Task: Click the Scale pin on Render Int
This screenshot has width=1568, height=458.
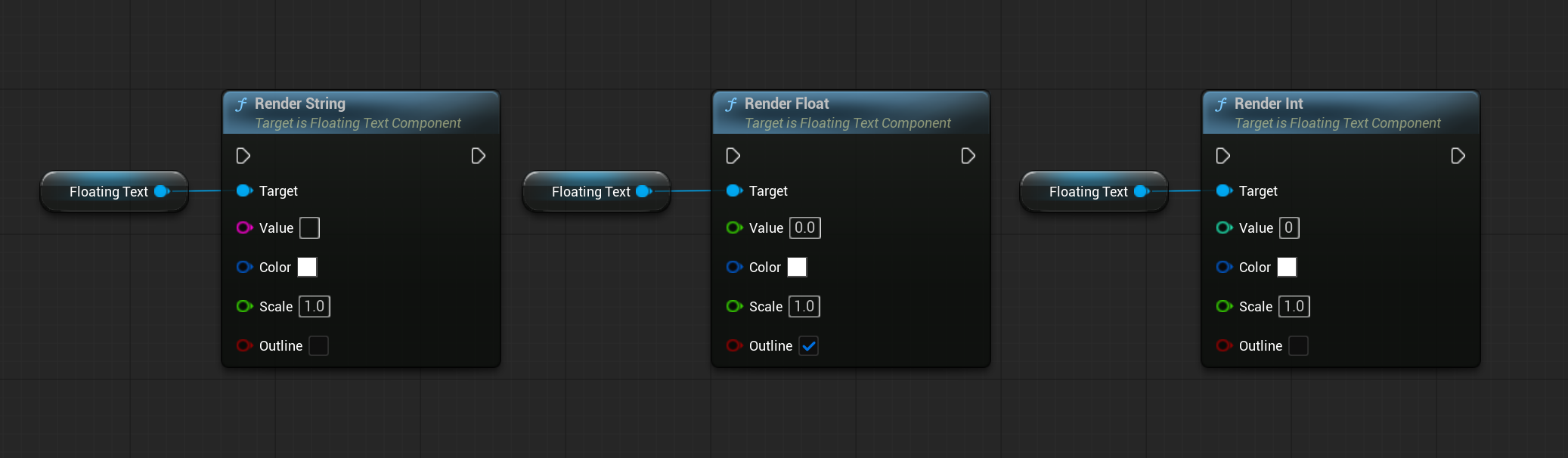Action: pos(1224,306)
